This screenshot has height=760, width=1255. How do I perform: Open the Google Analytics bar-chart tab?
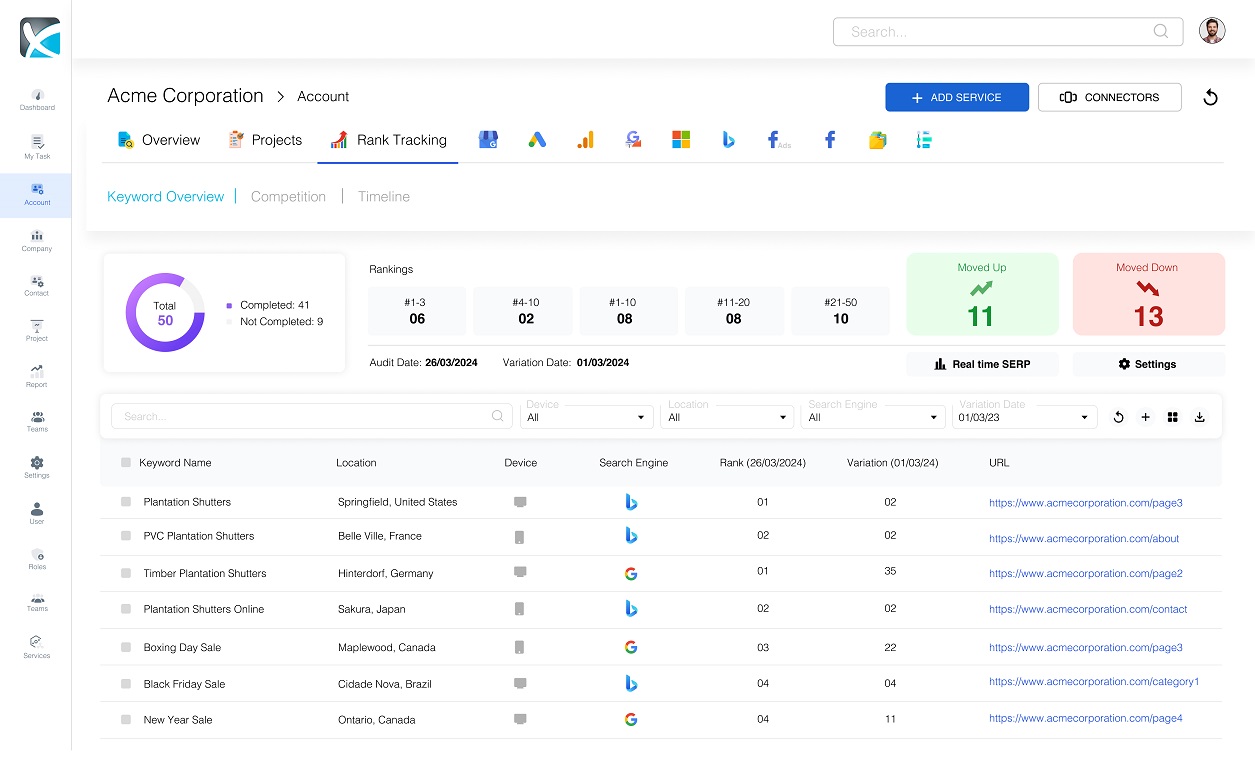585,140
